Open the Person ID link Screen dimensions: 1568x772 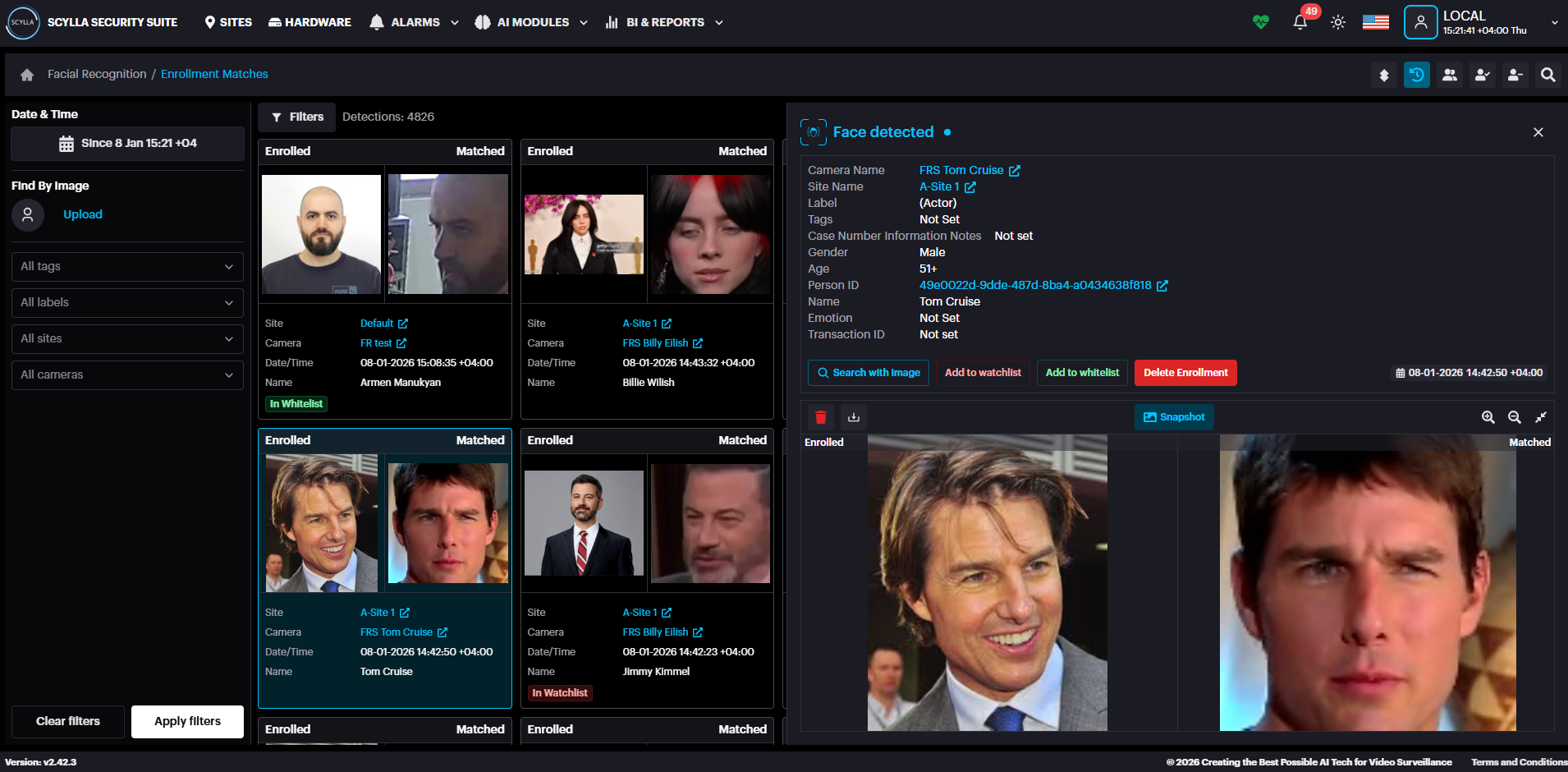point(1035,285)
